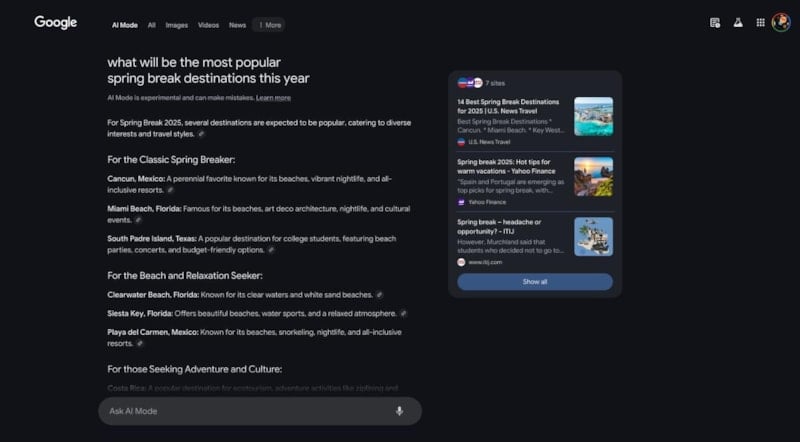Open the Google apps grid

point(760,23)
